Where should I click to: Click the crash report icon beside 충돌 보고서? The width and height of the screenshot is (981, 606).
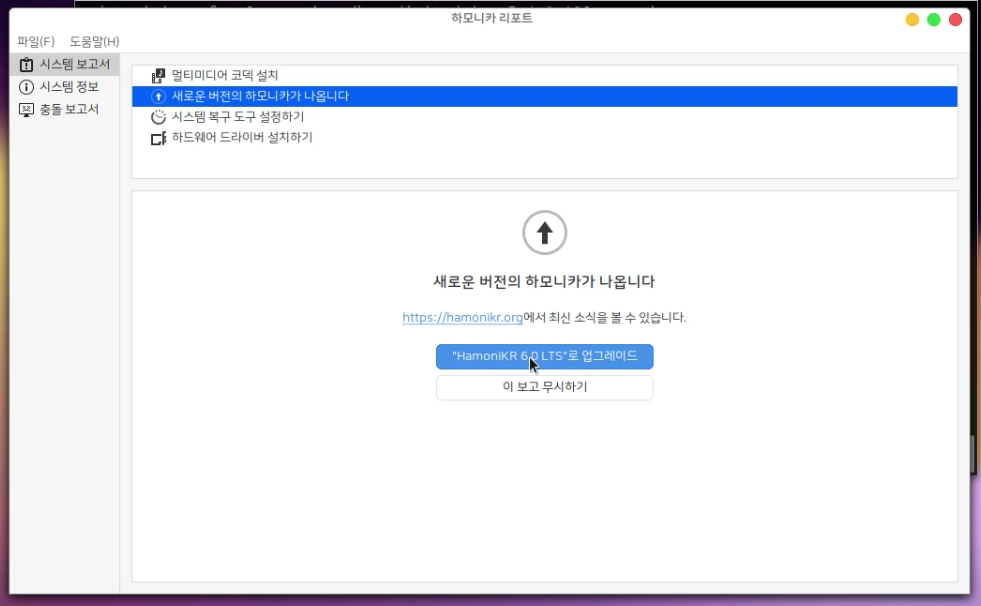[x=27, y=109]
